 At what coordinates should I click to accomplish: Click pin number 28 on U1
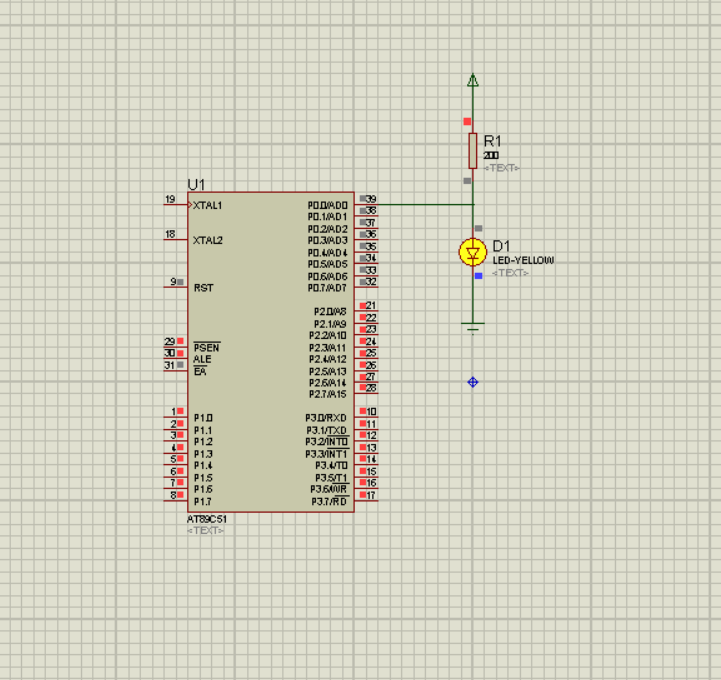point(371,388)
